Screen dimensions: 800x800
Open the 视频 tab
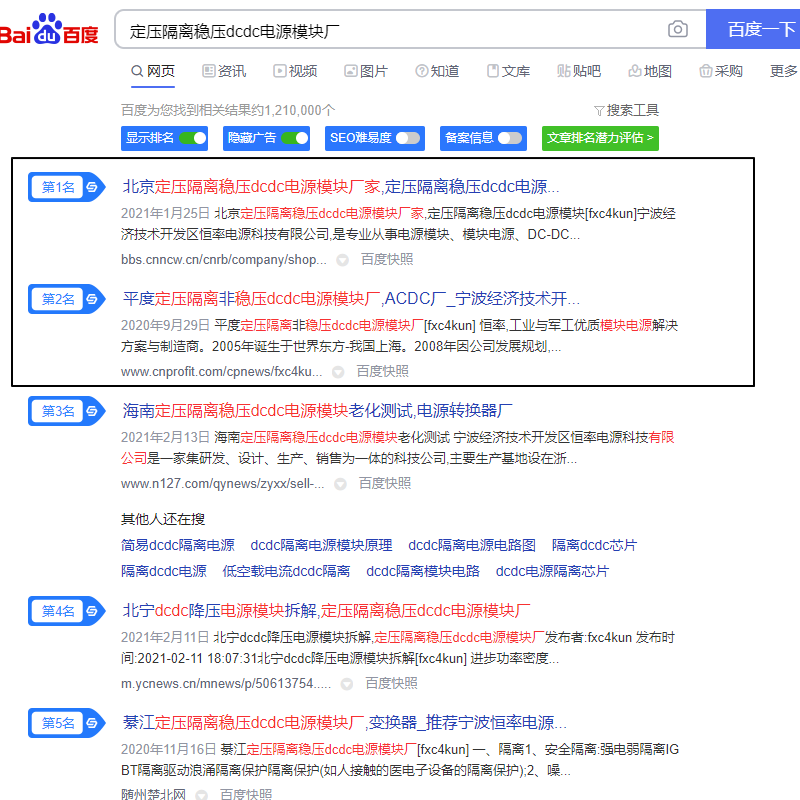coord(295,71)
